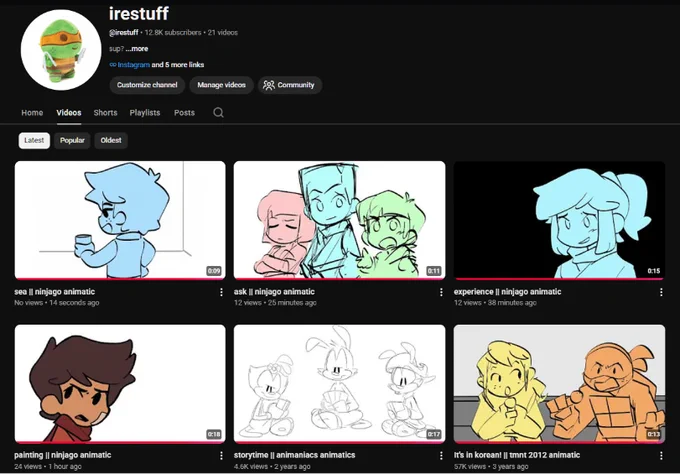Image resolution: width=680 pixels, height=474 pixels.
Task: Follow the Instagram link
Action: click(134, 65)
